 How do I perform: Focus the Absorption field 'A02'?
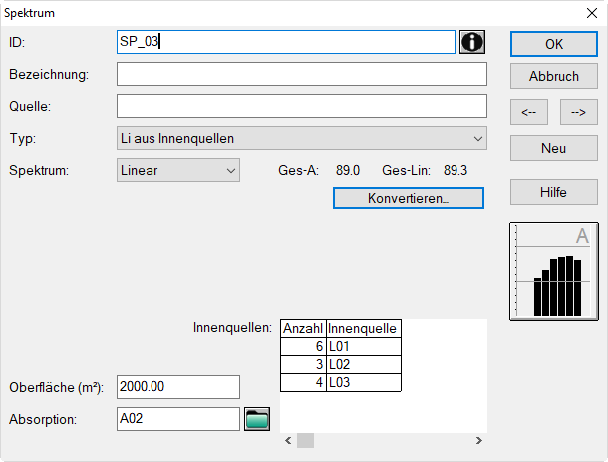178,419
